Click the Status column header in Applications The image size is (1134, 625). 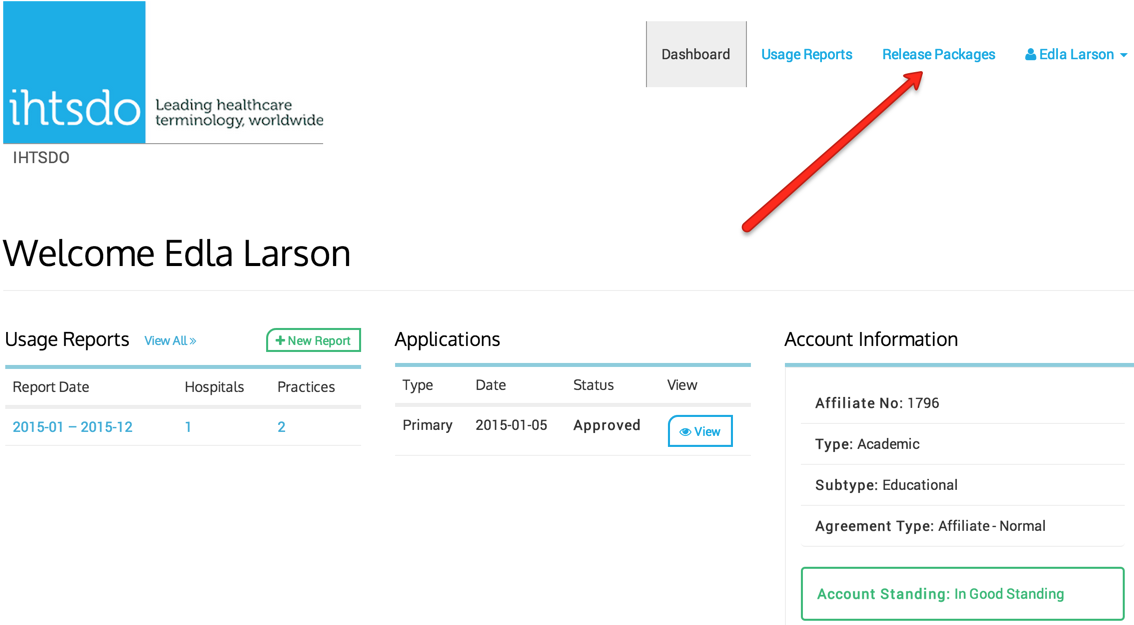[593, 385]
